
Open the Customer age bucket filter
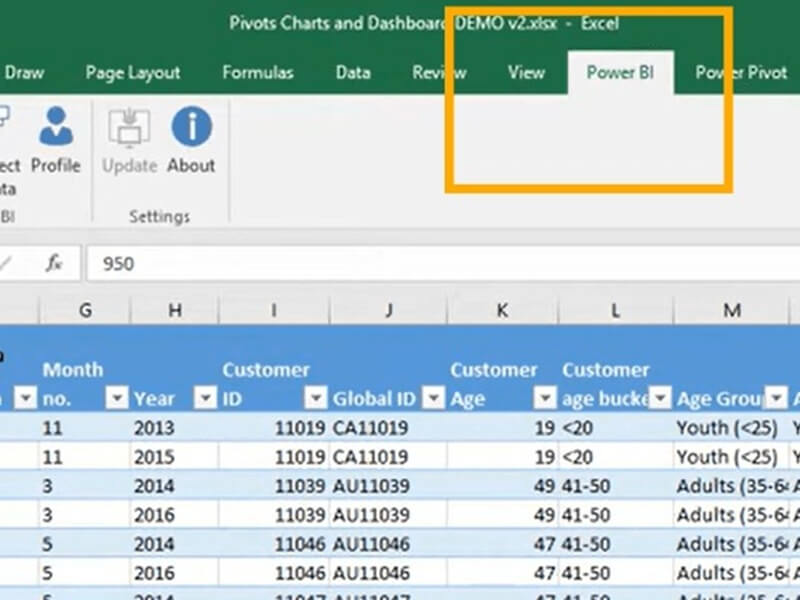tap(660, 397)
